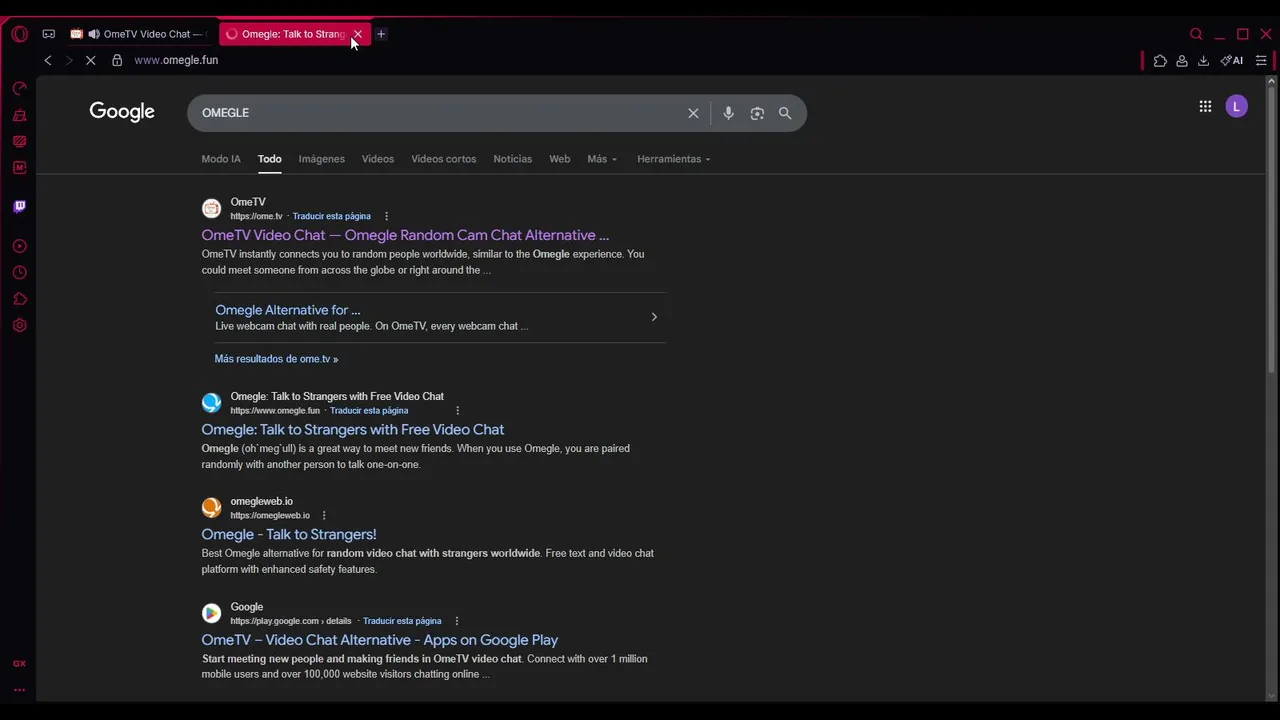Open the GX Corner gamepad icon
This screenshot has height=720, width=1280.
point(48,34)
